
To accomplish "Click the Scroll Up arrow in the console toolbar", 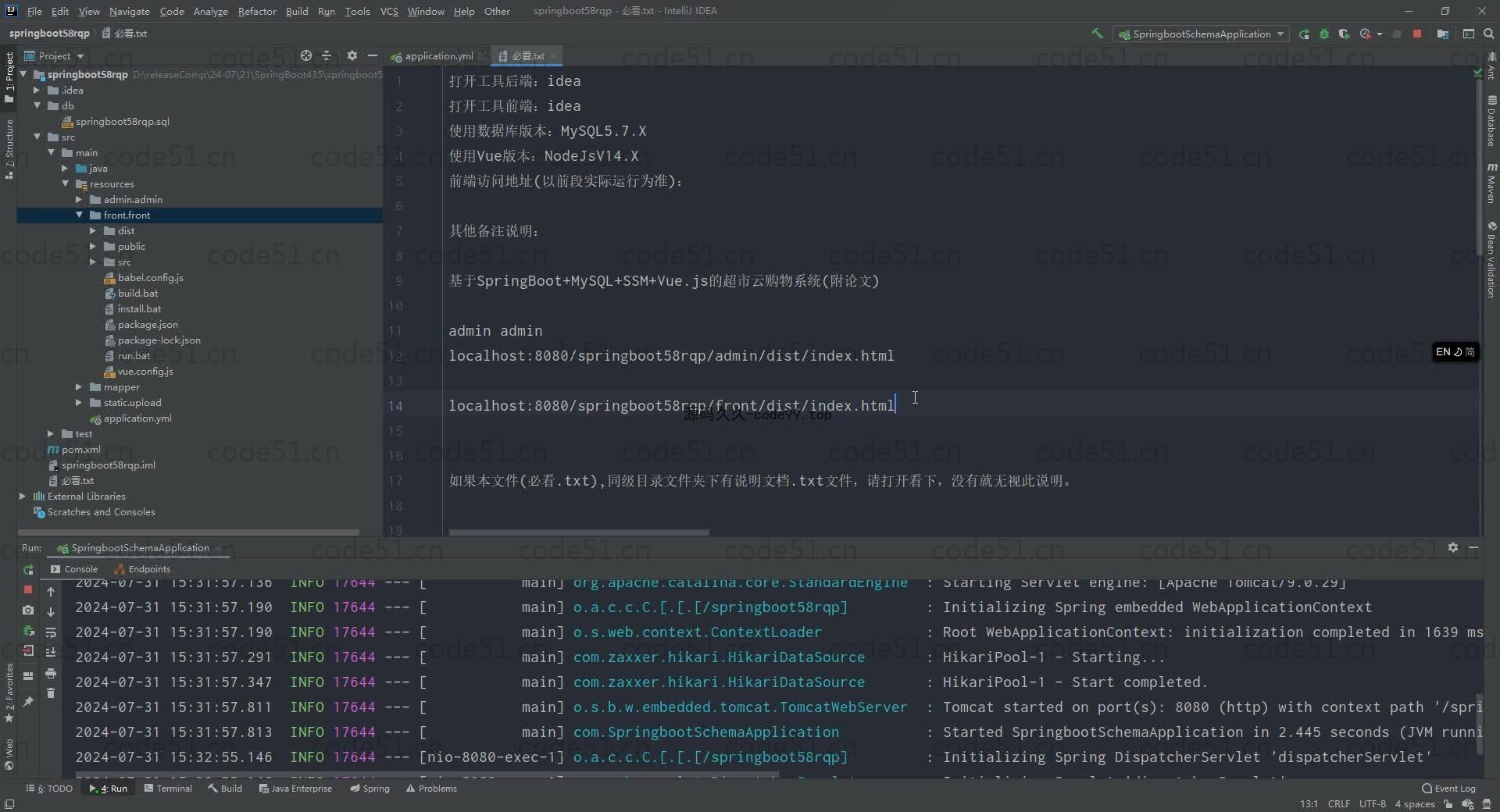I will point(51,592).
